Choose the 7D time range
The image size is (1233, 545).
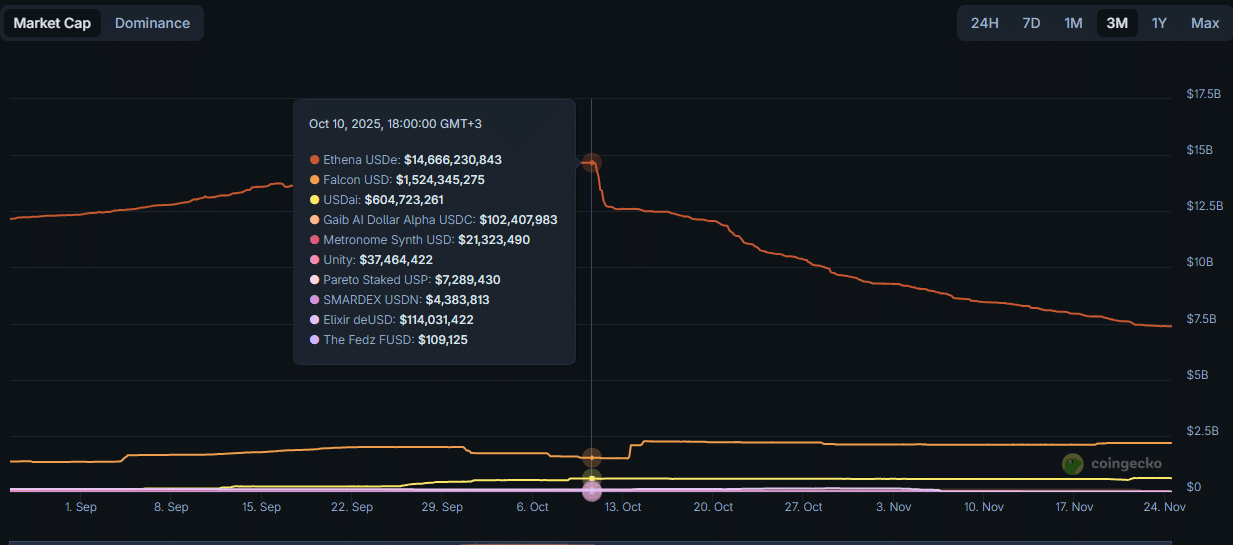[1031, 23]
